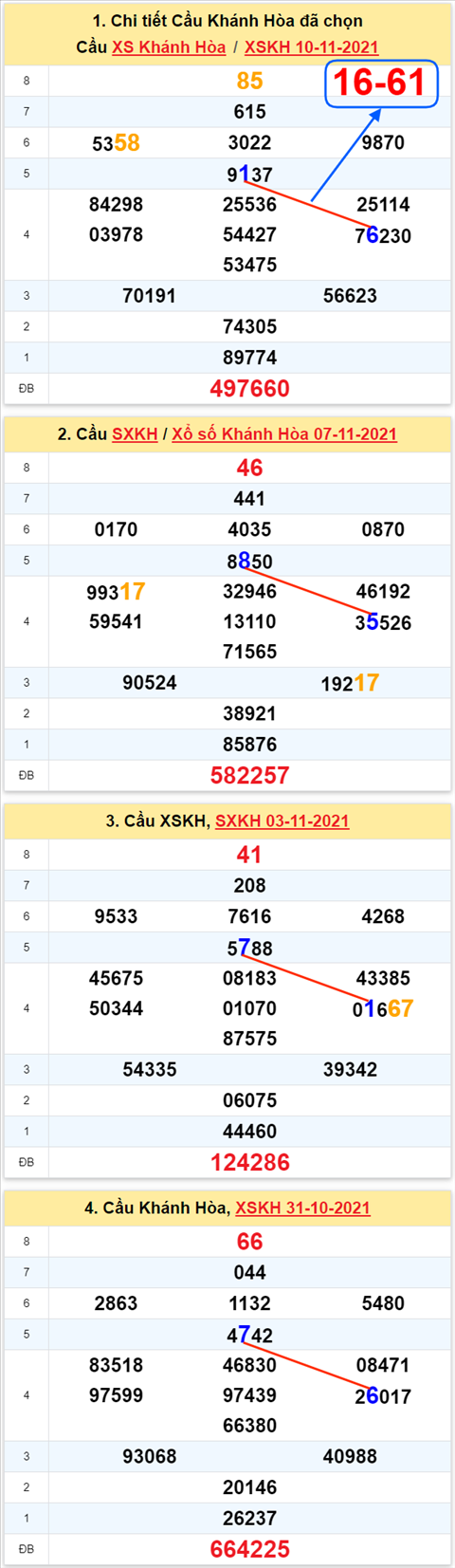Select the first prize number 44460
Image resolution: width=455 pixels, height=1568 pixels.
(x=250, y=1132)
